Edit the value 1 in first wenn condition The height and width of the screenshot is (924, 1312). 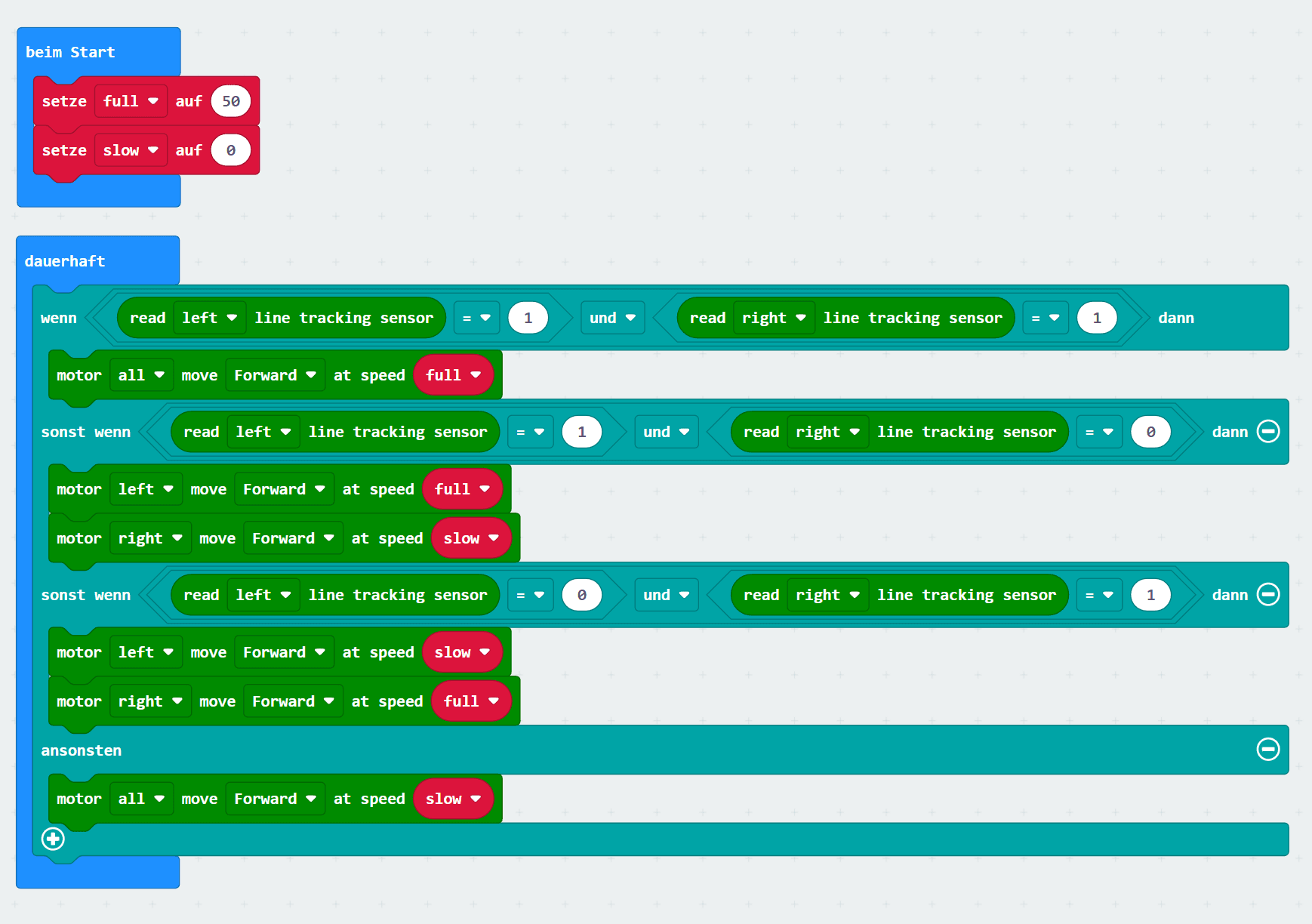tap(528, 318)
